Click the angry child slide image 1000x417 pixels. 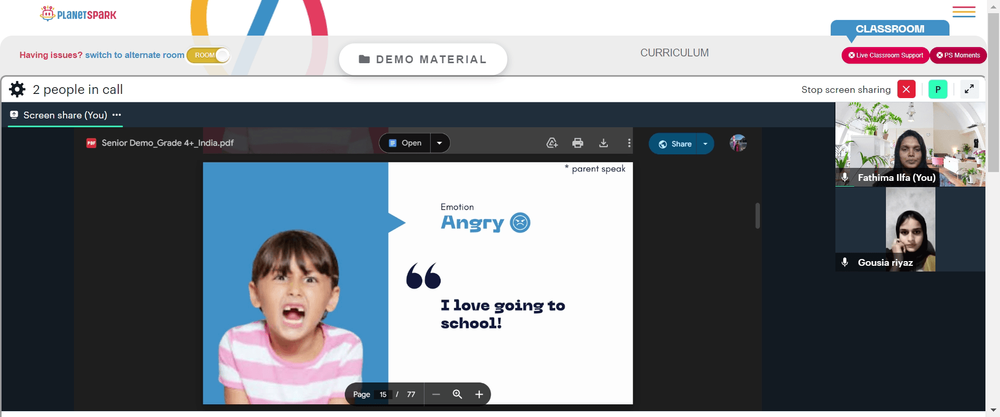(295, 283)
